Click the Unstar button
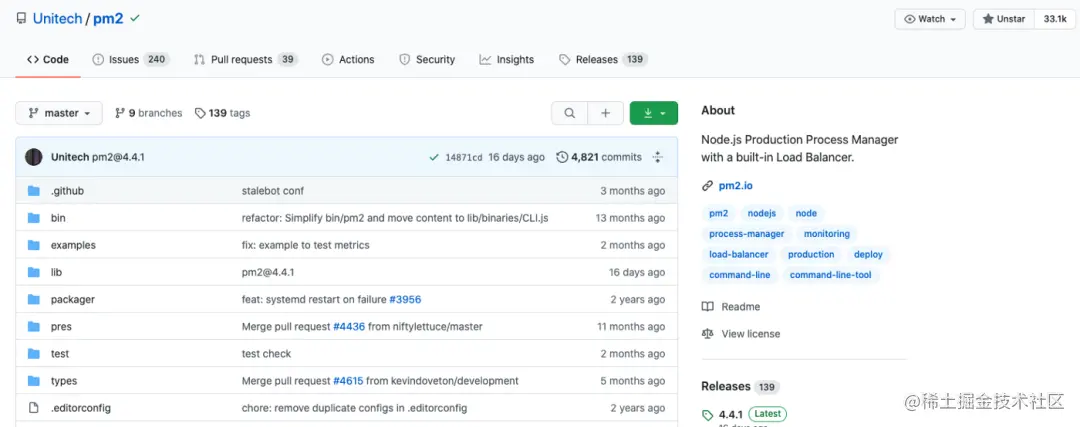The height and width of the screenshot is (427, 1080). pyautogui.click(x=1004, y=19)
